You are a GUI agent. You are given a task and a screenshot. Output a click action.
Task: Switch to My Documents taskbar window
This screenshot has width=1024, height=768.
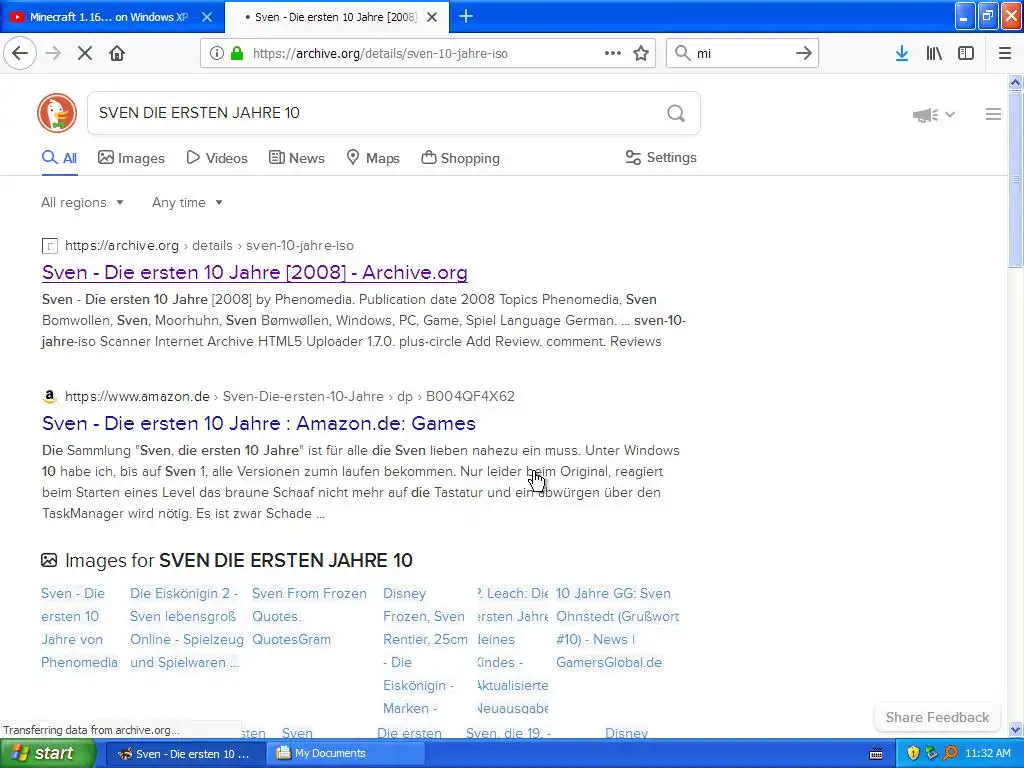[x=346, y=754]
